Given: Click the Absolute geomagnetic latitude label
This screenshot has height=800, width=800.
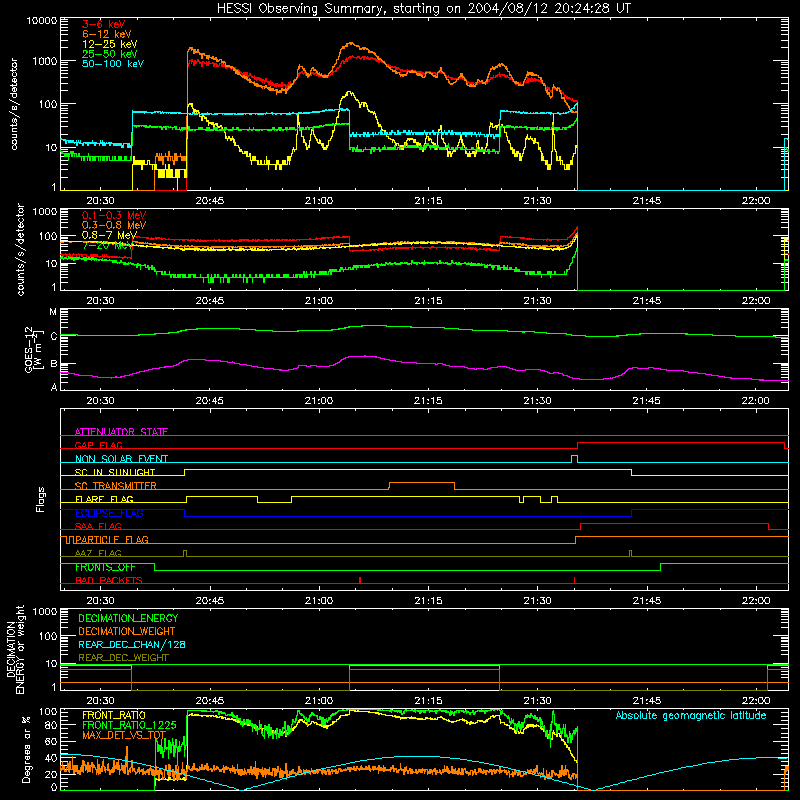Looking at the screenshot, I should [691, 715].
